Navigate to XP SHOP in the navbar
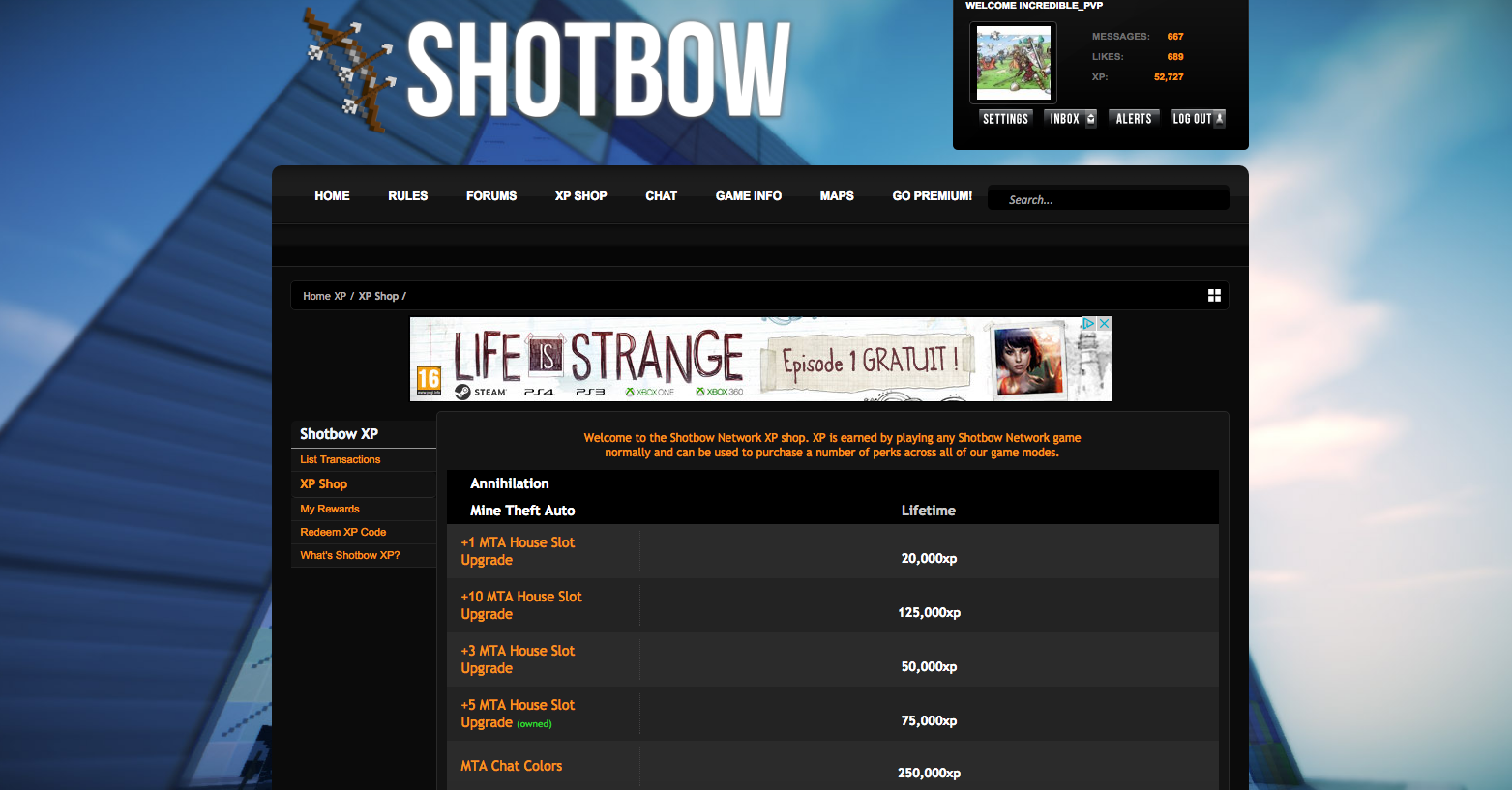1512x790 pixels. pyautogui.click(x=581, y=196)
